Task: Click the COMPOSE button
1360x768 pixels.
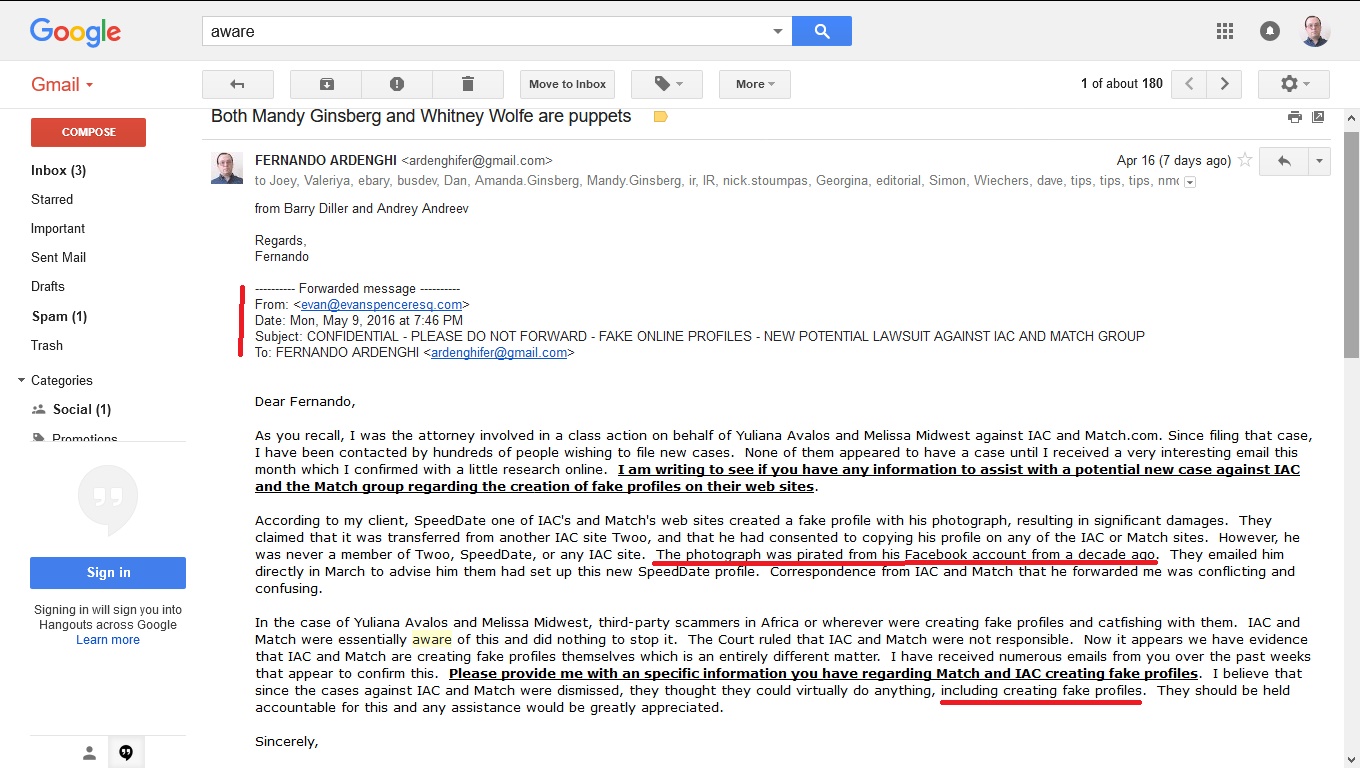Action: pyautogui.click(x=88, y=132)
